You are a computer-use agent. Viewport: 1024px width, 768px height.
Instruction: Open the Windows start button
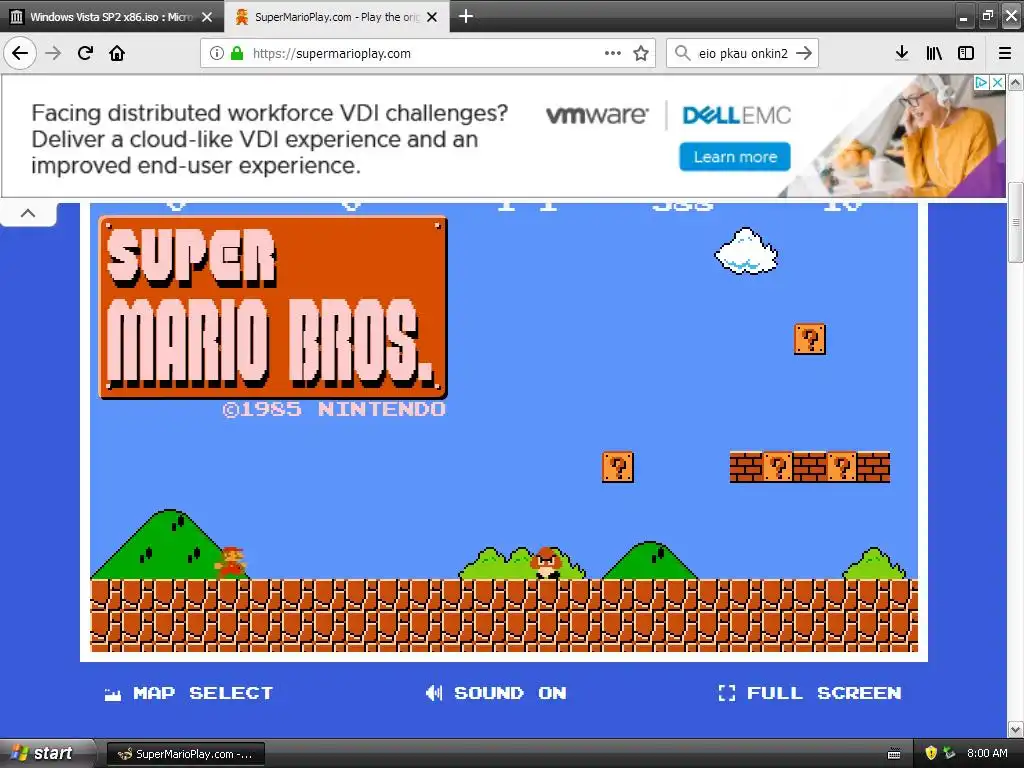[46, 754]
